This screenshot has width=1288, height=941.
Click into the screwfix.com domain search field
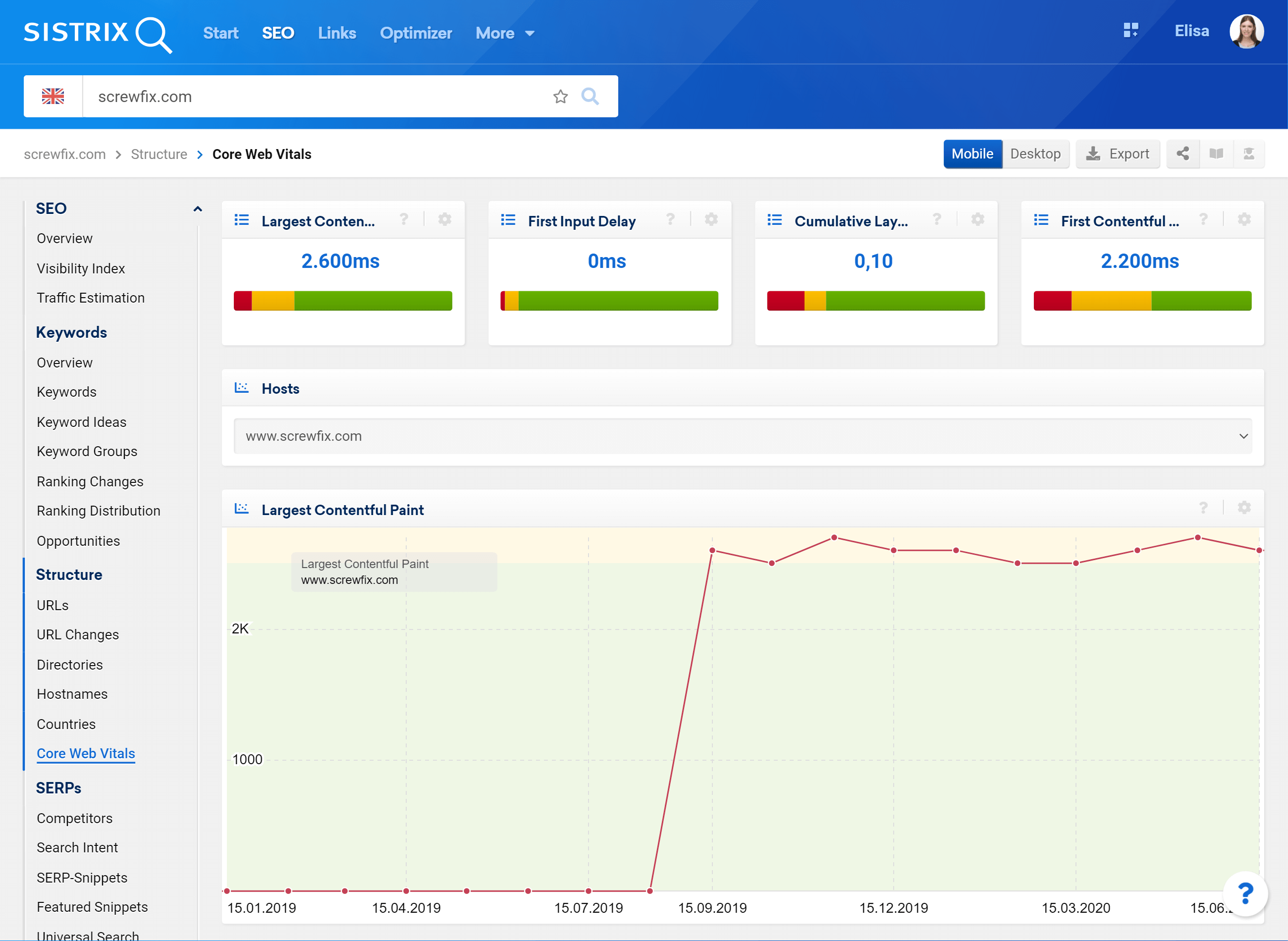(318, 96)
